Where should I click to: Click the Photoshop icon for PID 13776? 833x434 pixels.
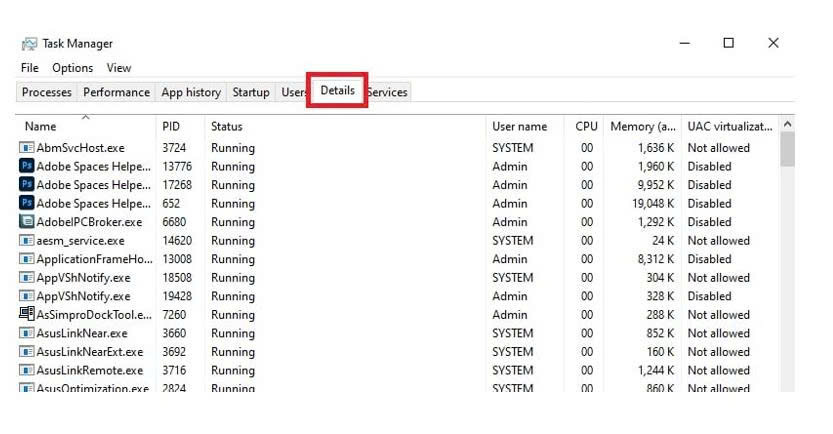27,166
